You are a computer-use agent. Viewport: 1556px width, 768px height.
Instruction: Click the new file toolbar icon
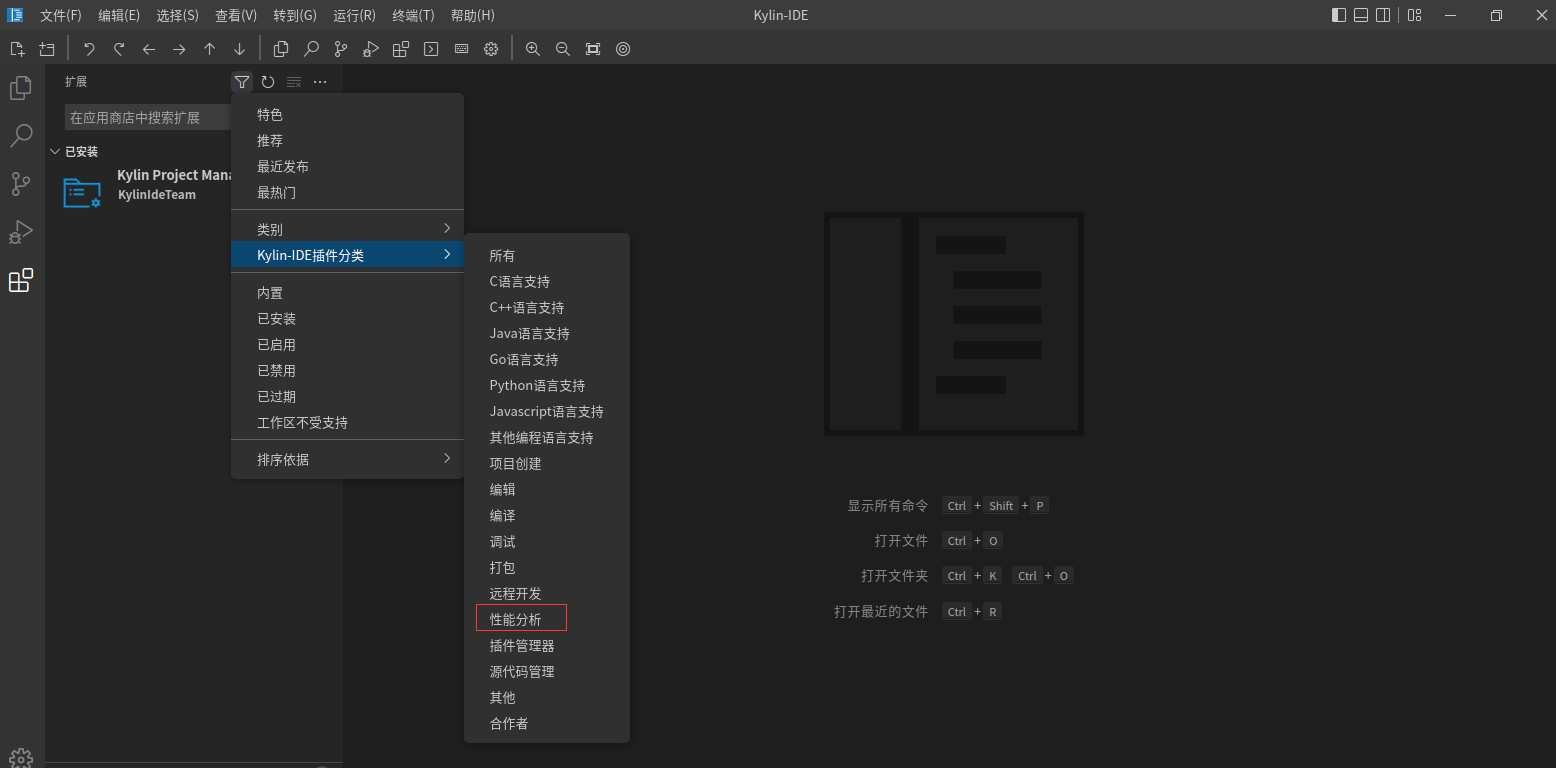click(17, 49)
